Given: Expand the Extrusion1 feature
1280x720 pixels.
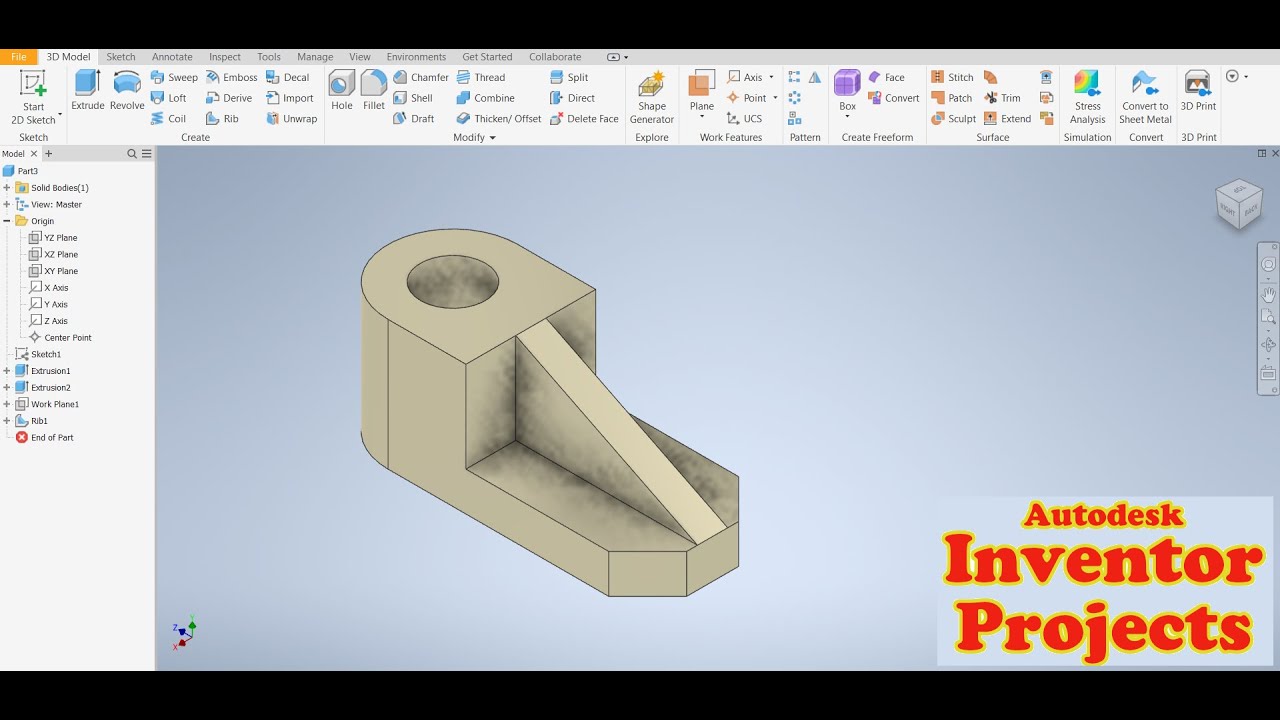Looking at the screenshot, I should tap(7, 371).
